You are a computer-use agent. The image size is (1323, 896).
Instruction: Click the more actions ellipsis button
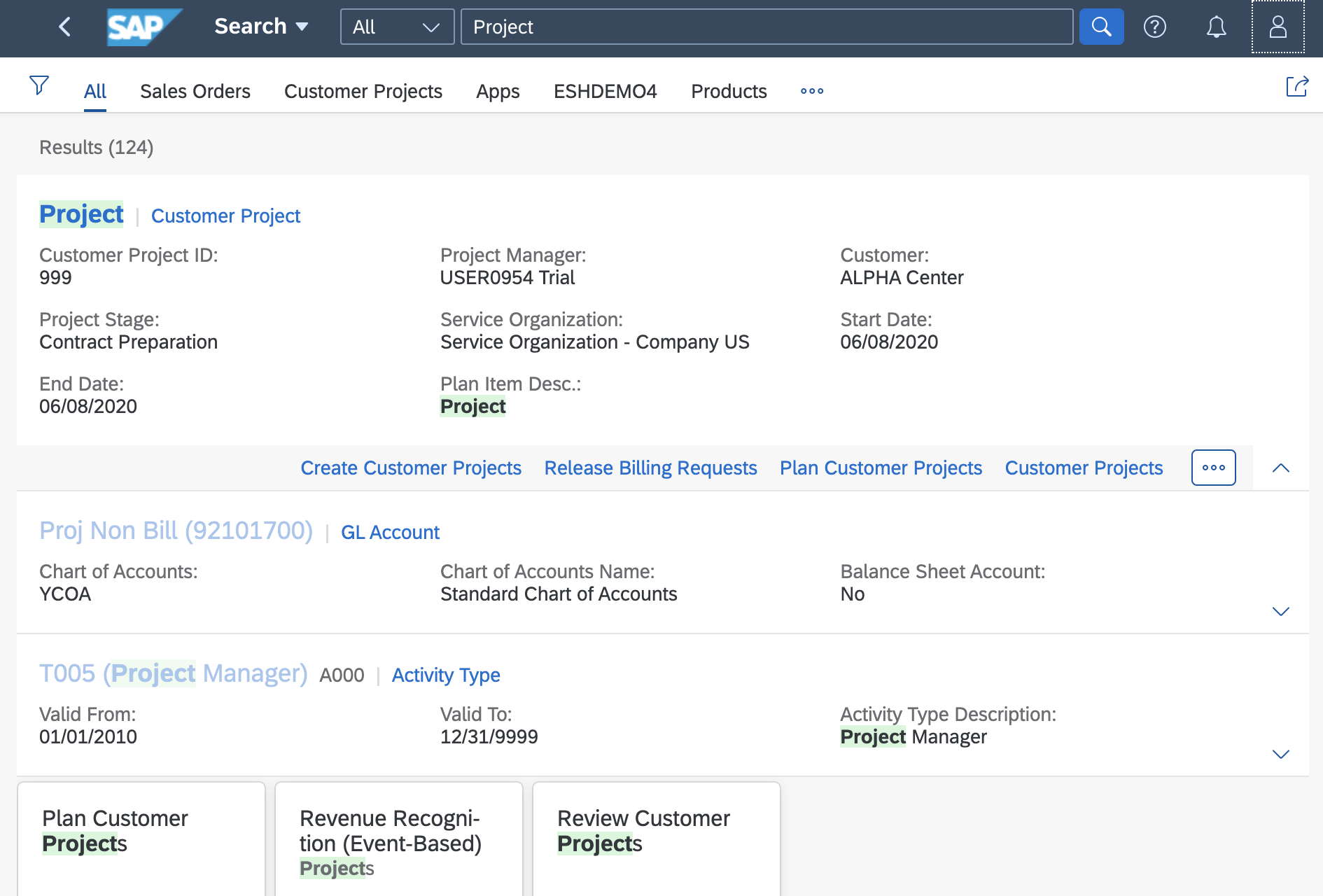click(x=1213, y=468)
